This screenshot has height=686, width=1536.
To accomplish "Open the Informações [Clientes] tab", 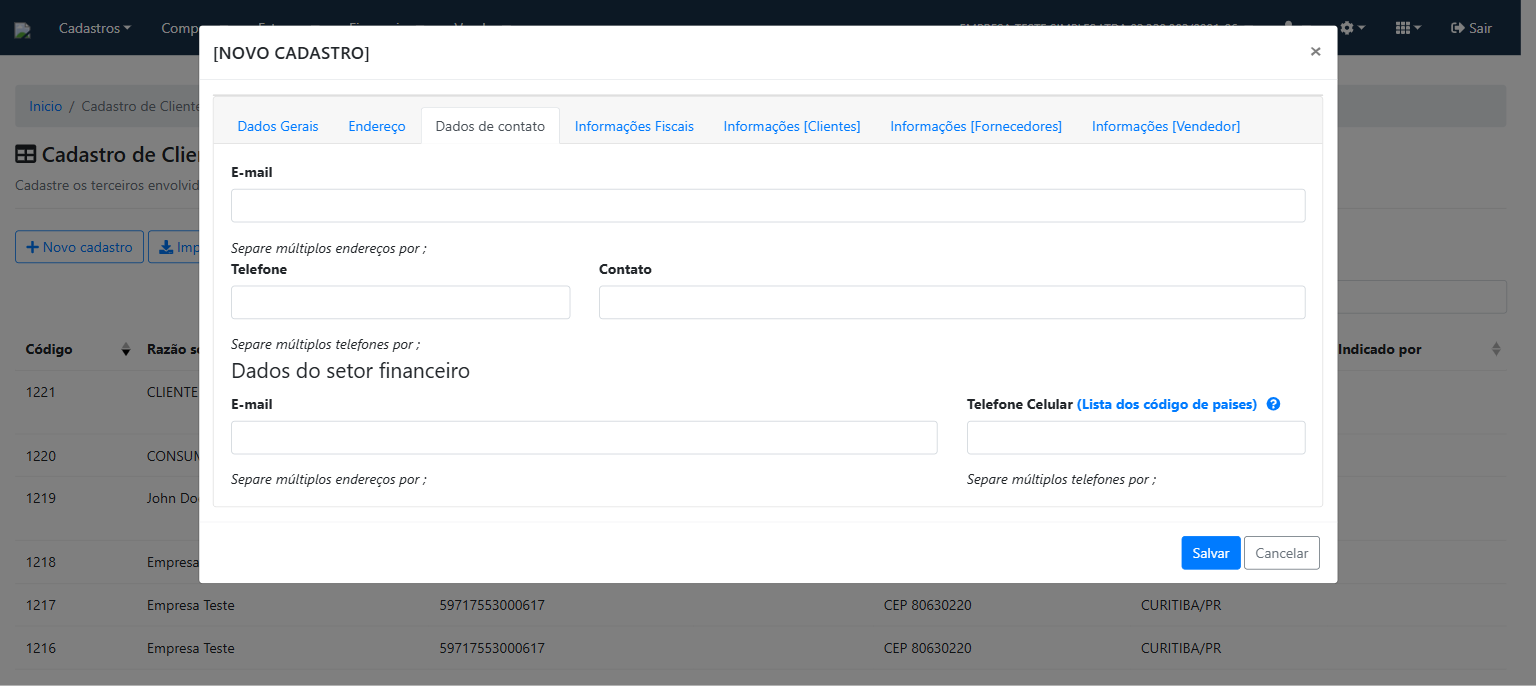I will (x=792, y=126).
